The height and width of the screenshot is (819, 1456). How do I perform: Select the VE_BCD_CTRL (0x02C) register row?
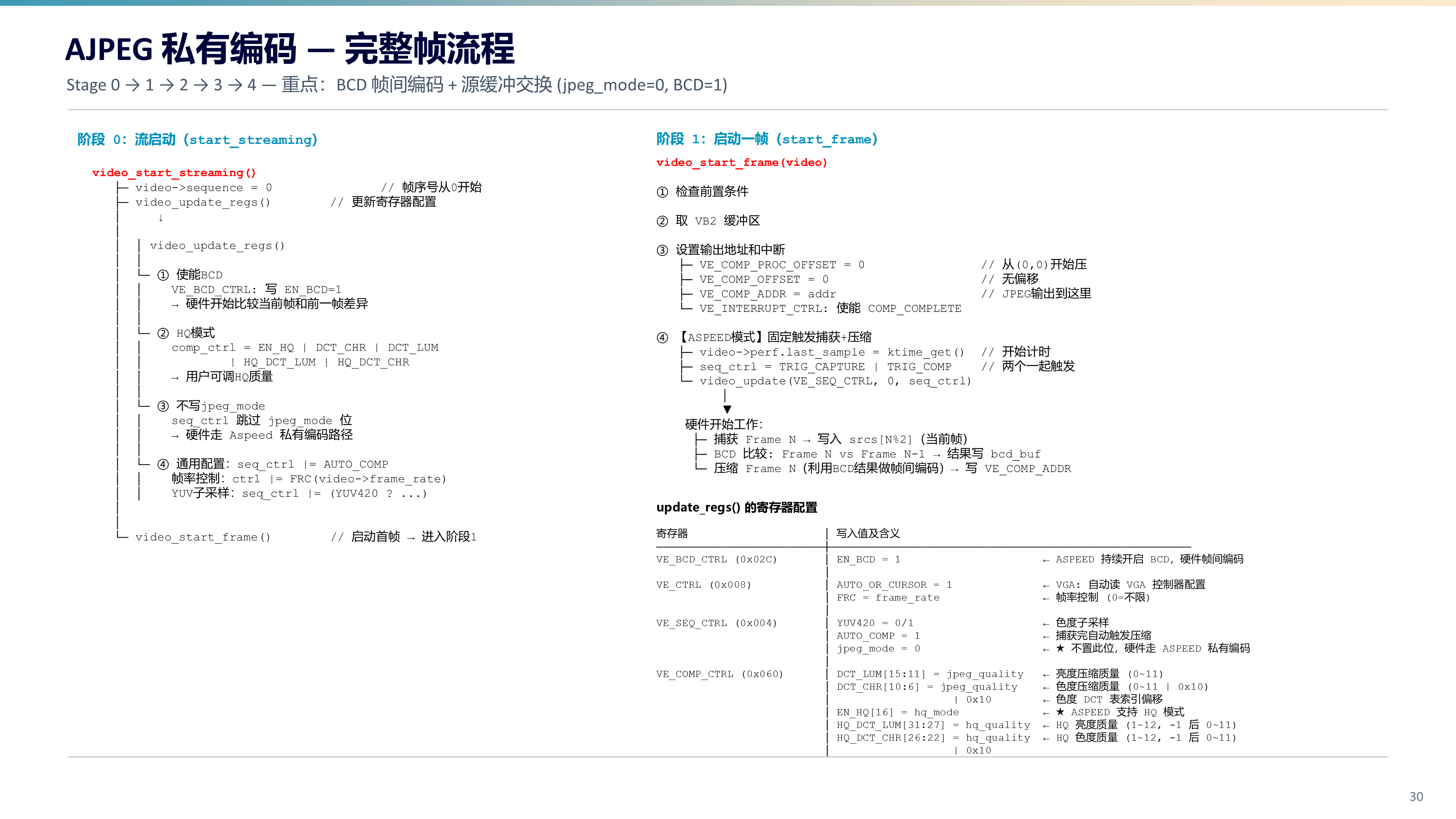click(717, 559)
